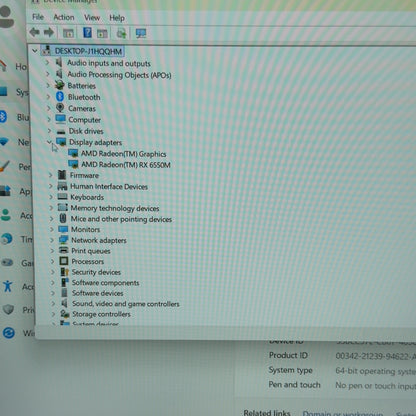Open the File menu

tap(38, 17)
